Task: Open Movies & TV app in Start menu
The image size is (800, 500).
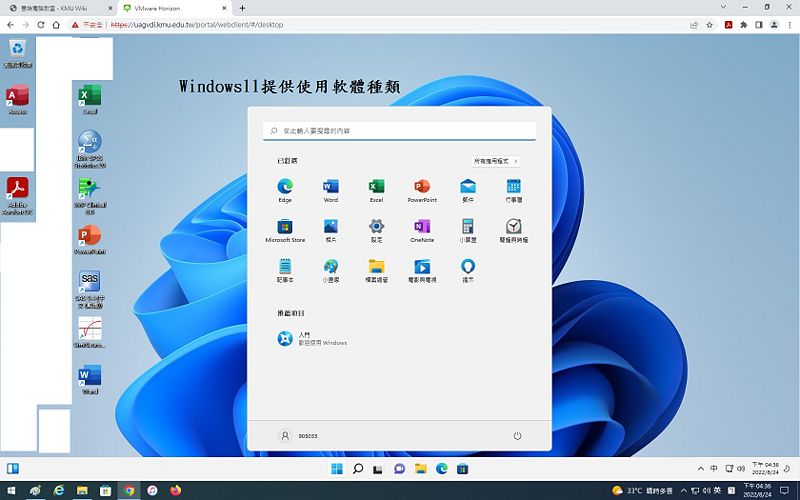Action: 422,270
